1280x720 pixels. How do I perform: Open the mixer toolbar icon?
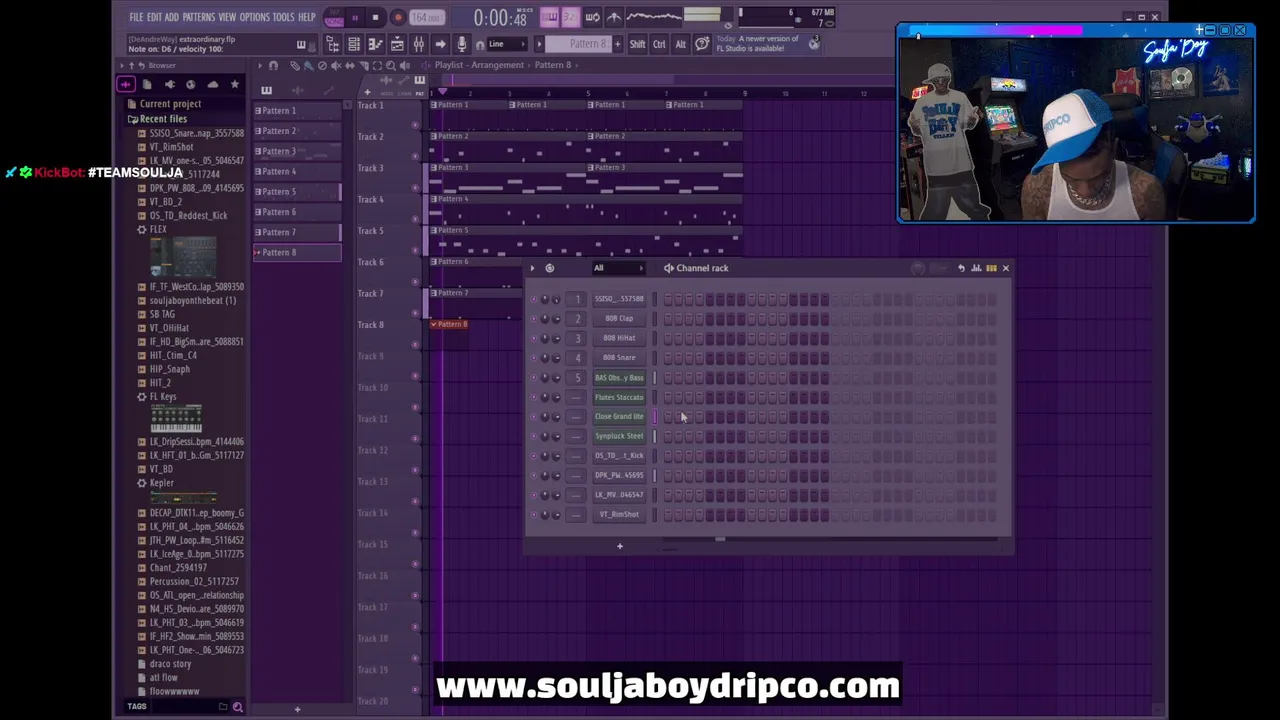click(419, 44)
